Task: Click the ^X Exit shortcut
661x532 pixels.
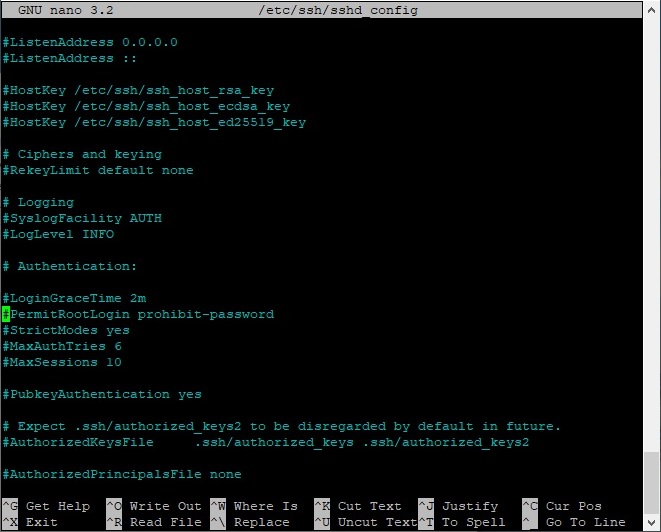Action: [30, 522]
